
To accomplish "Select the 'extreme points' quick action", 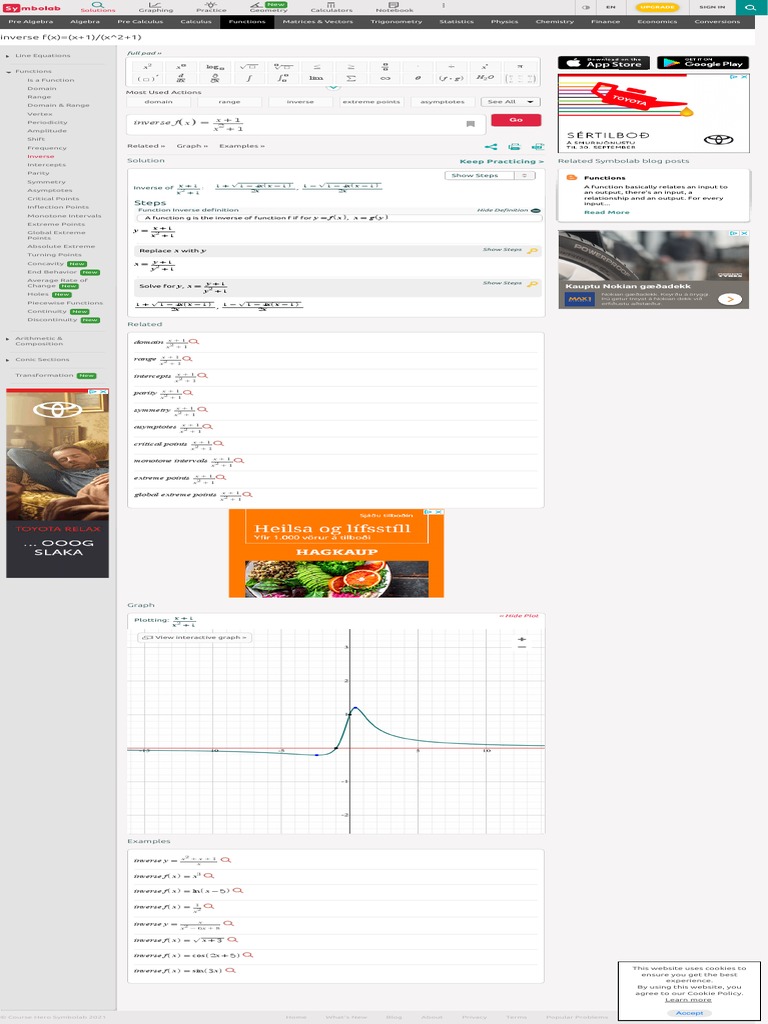I will coord(372,102).
